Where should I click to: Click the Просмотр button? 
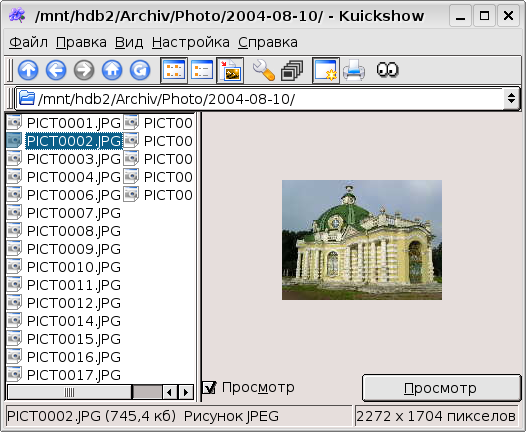441,388
